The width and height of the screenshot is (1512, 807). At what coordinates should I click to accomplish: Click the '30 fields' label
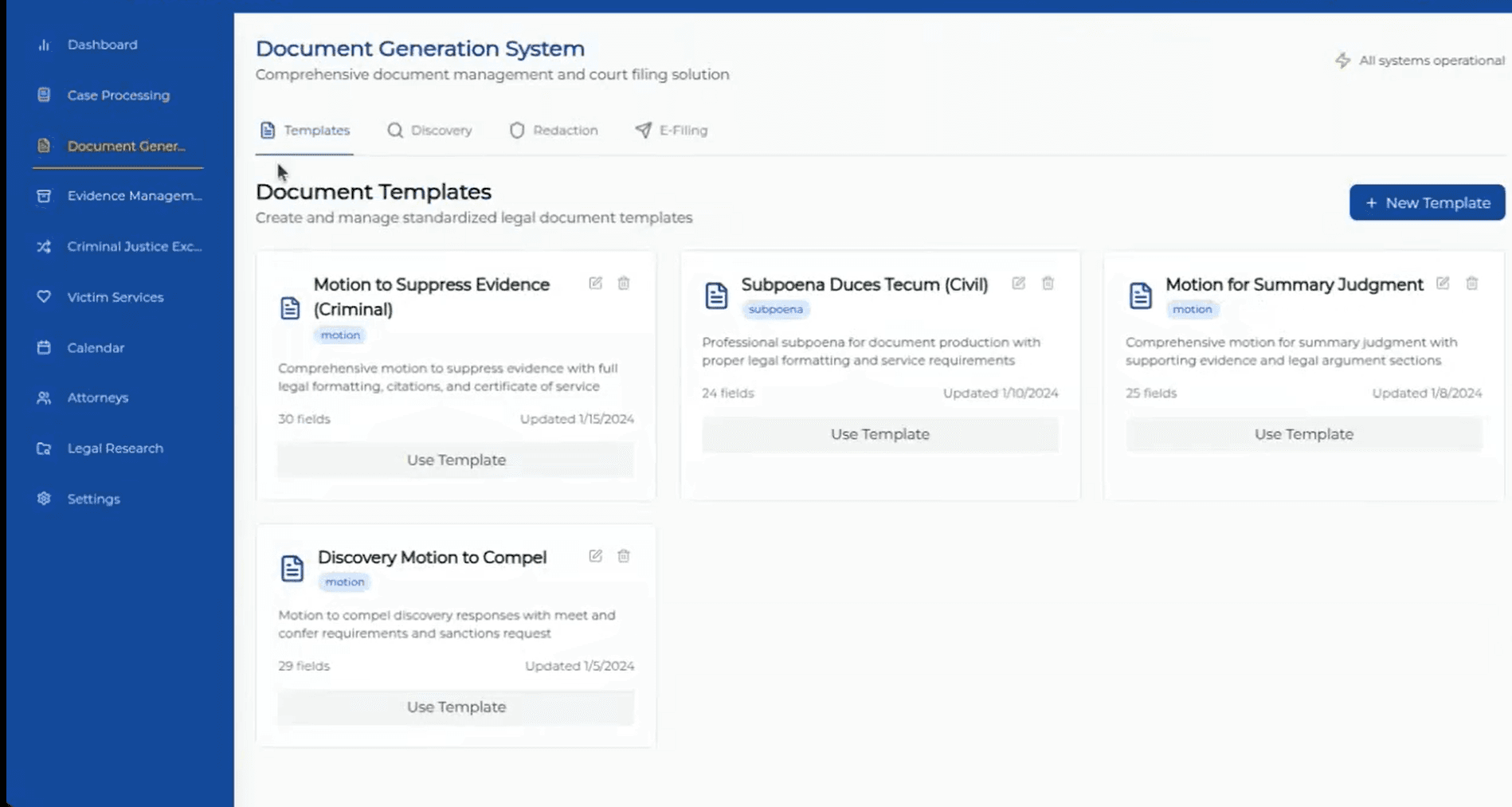click(304, 419)
